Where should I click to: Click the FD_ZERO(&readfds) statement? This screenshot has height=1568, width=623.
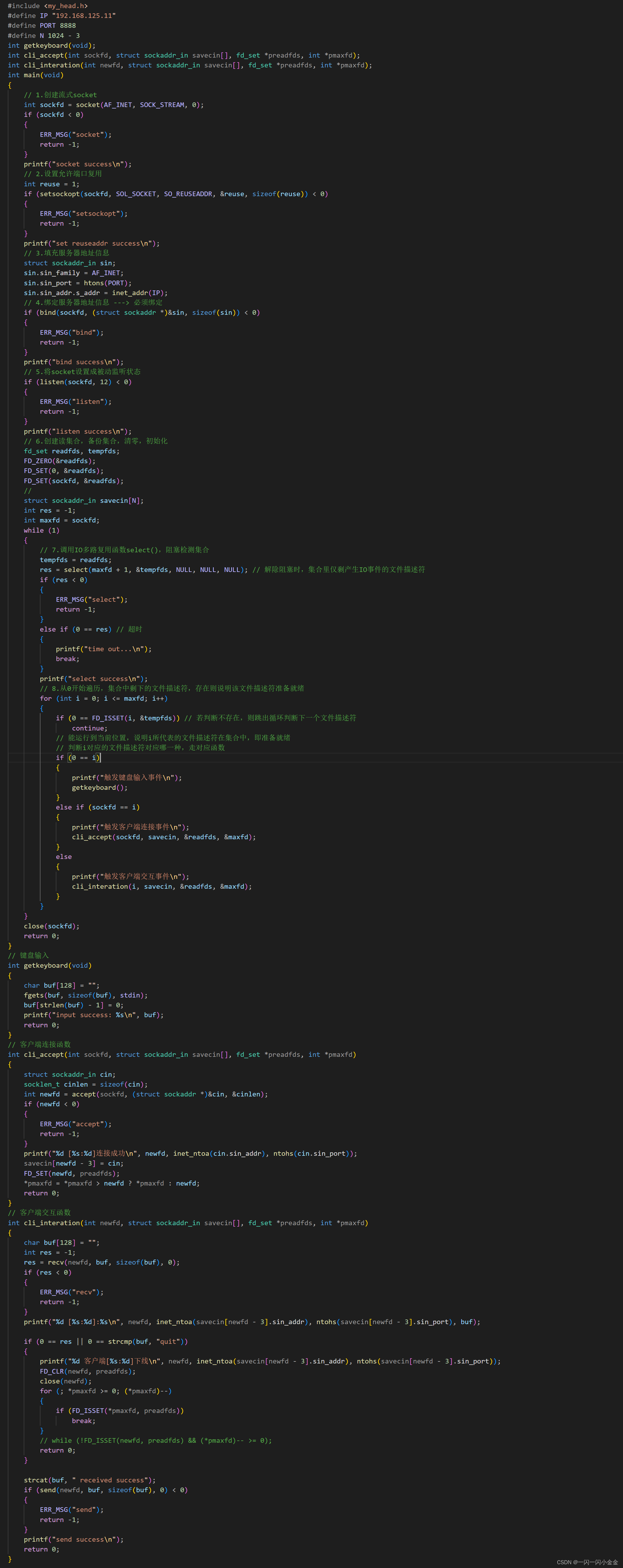60,461
